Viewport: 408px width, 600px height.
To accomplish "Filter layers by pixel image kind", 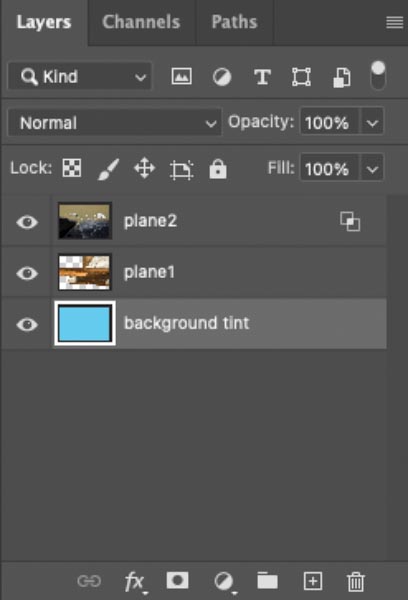I will pyautogui.click(x=181, y=77).
